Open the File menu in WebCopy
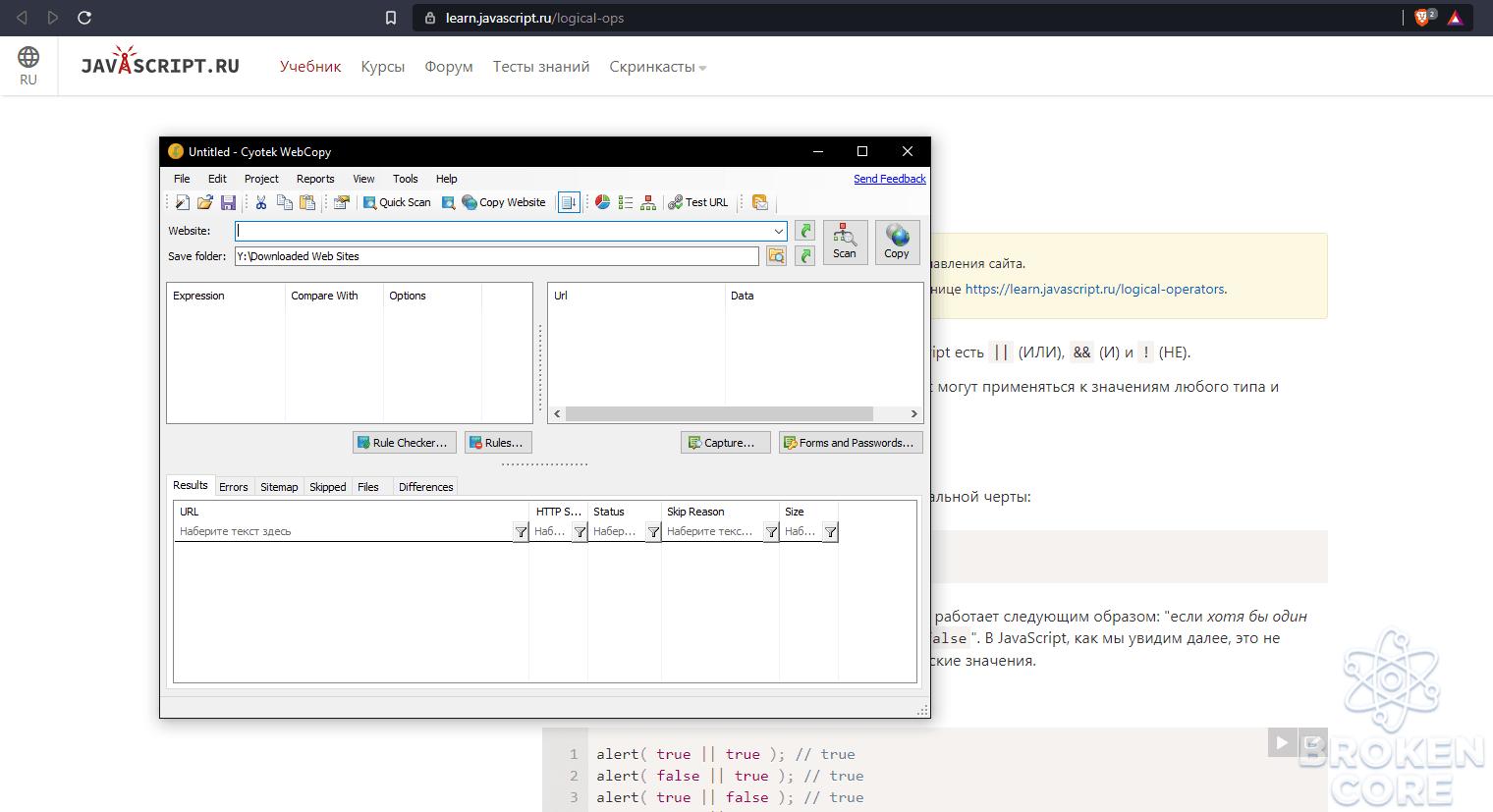Image resolution: width=1493 pixels, height=812 pixels. 182,179
